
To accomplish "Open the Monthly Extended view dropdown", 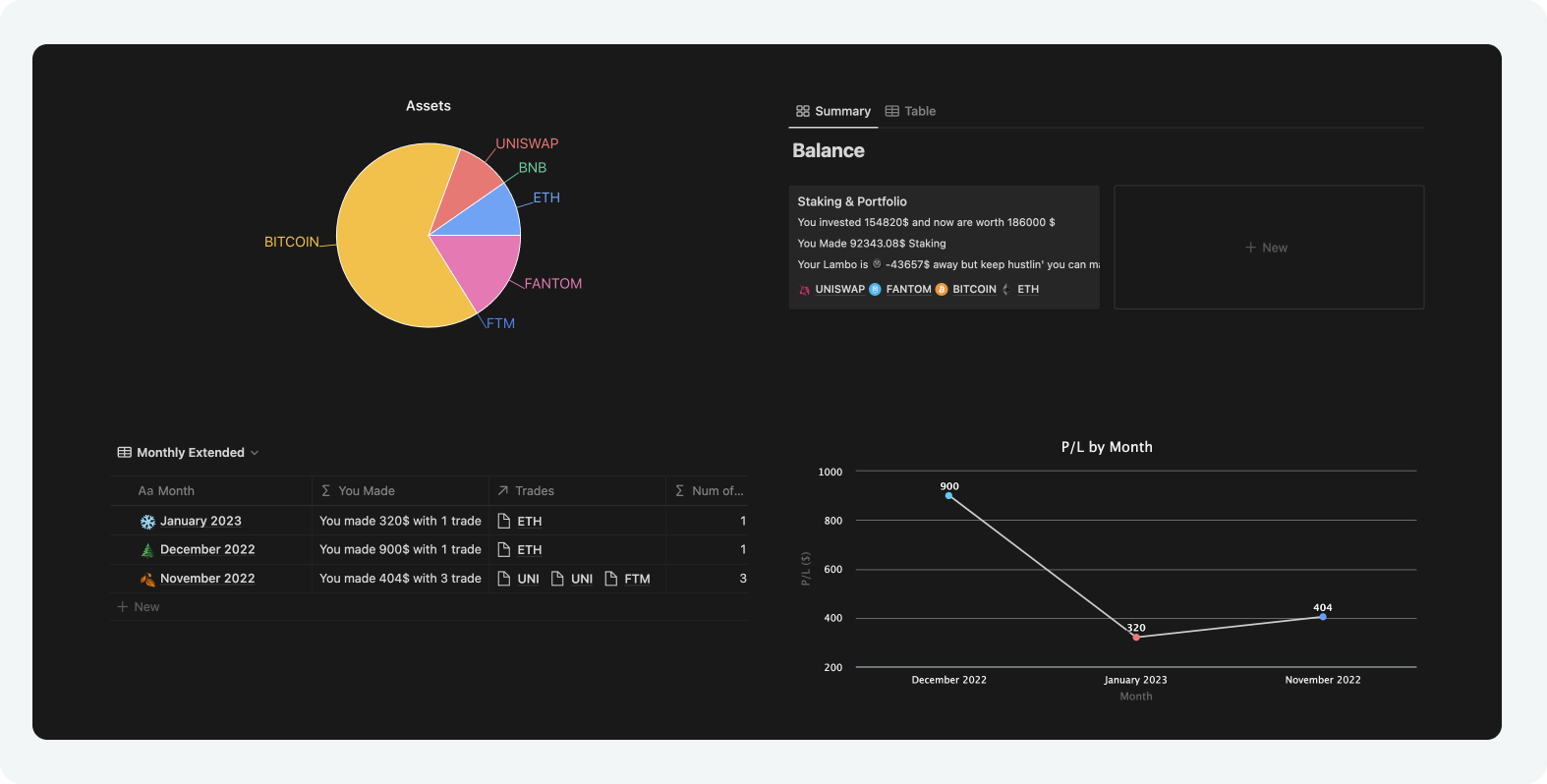I will (188, 452).
